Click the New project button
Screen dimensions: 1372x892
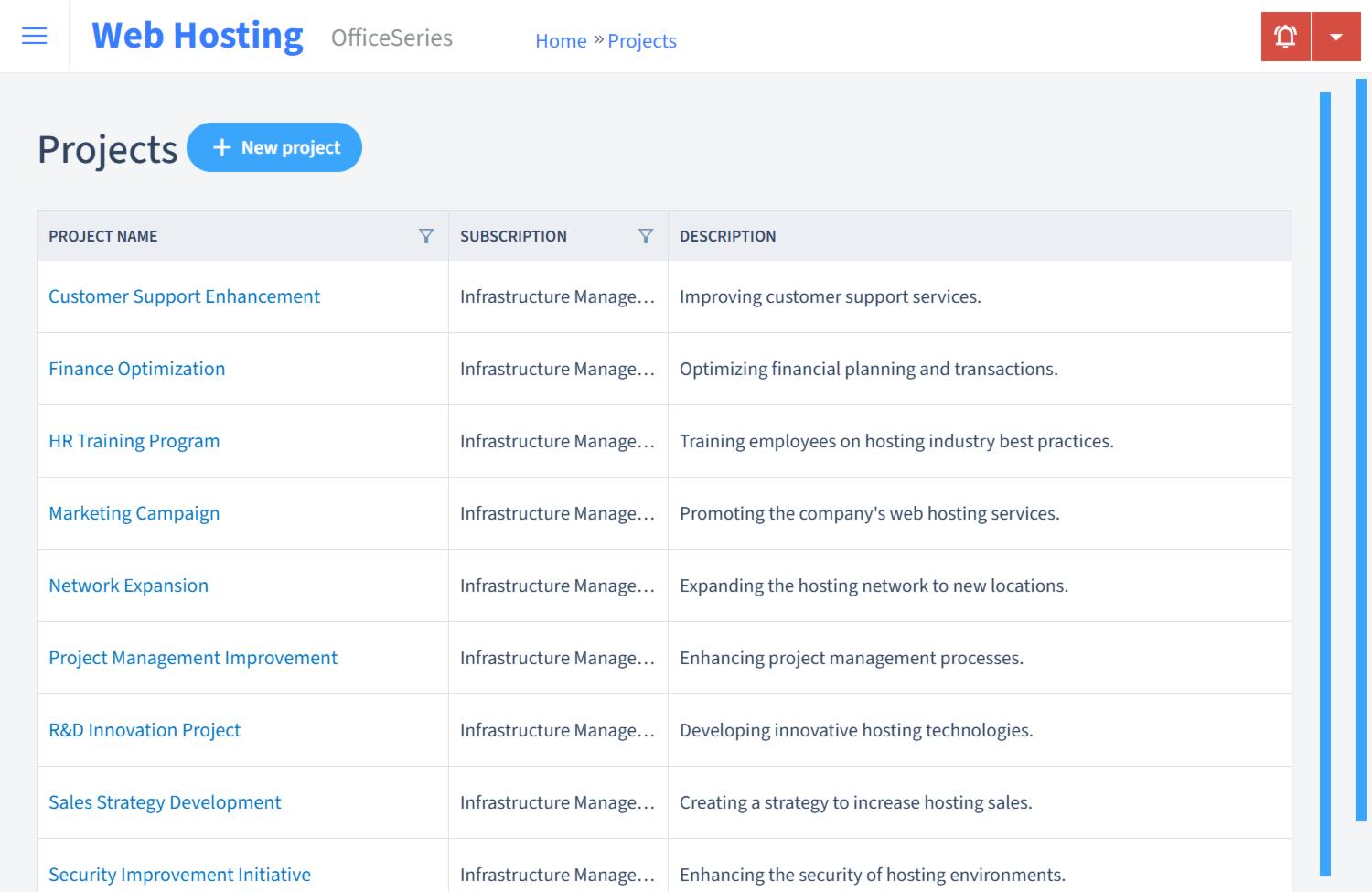pos(274,146)
